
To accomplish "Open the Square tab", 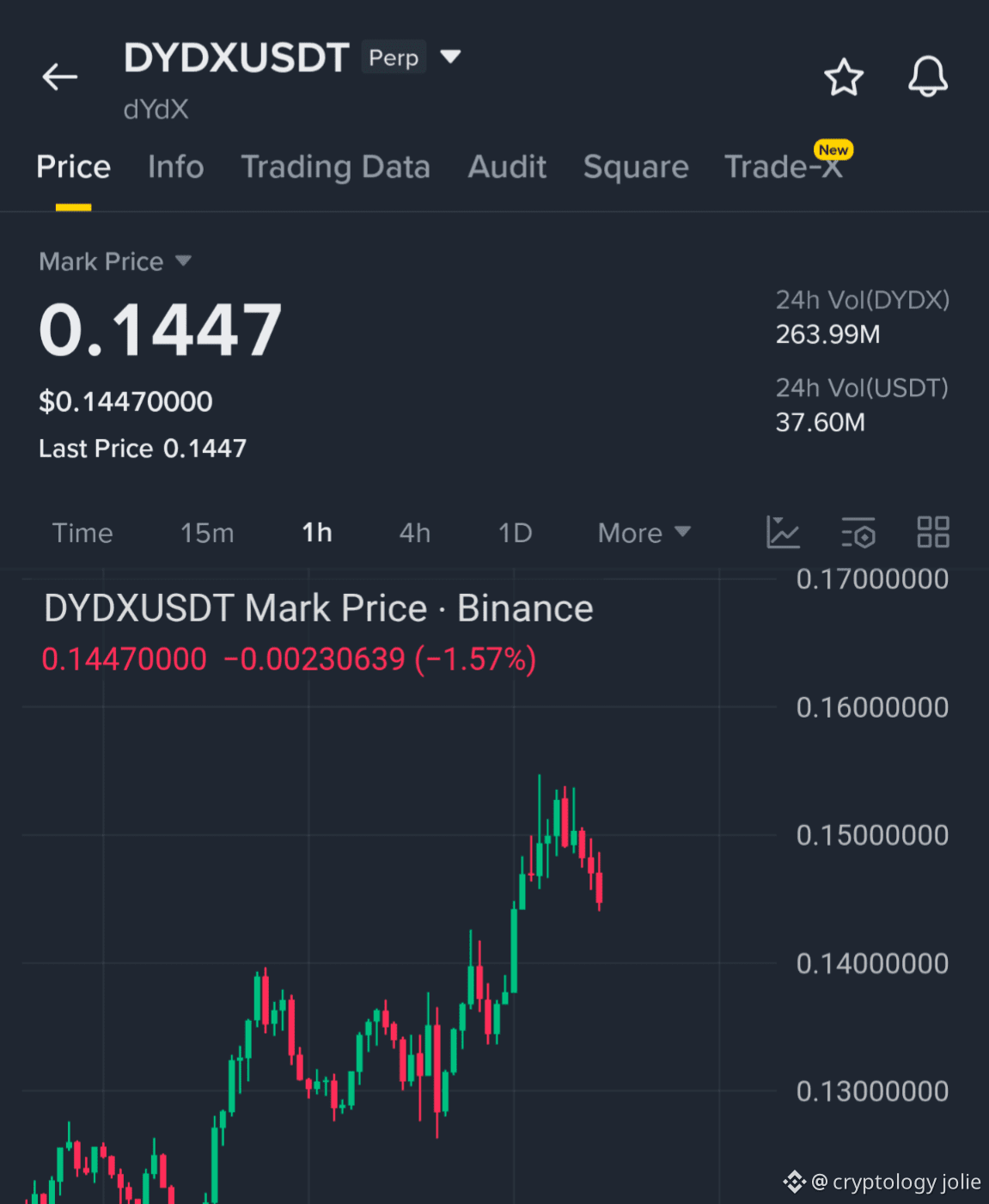I will pyautogui.click(x=636, y=167).
